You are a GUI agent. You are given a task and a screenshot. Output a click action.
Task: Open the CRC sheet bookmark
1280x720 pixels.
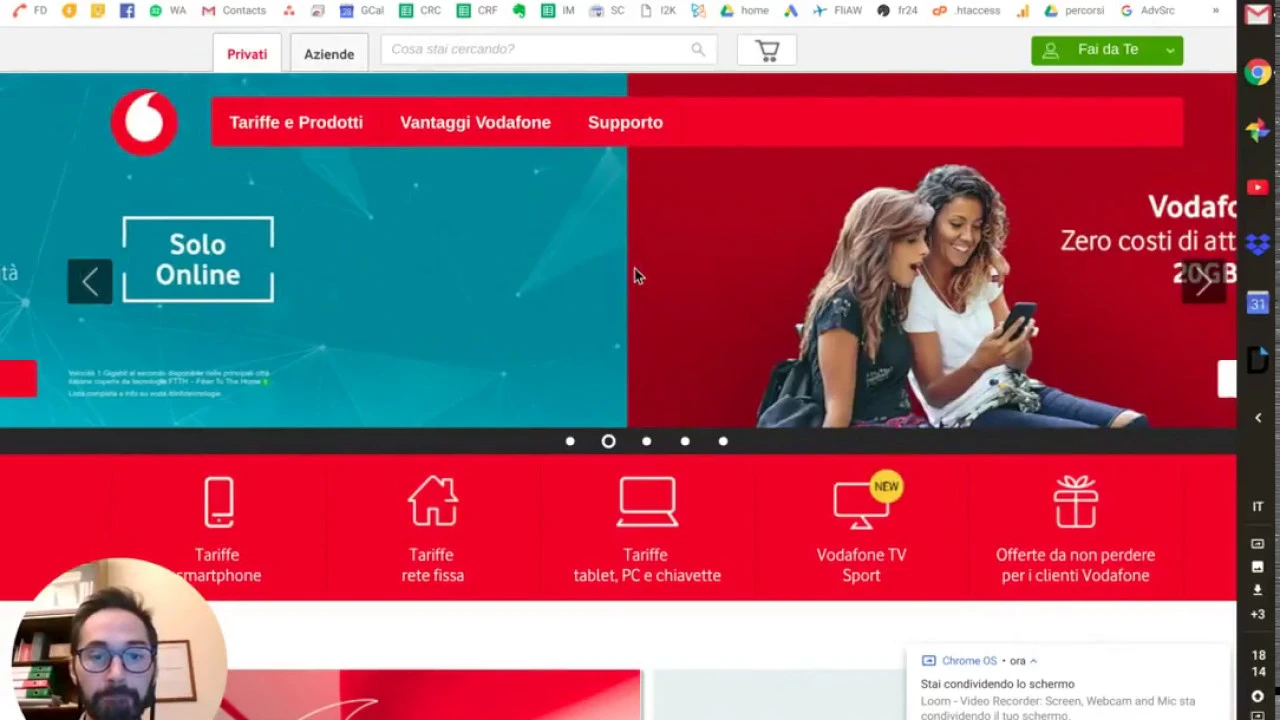point(420,10)
